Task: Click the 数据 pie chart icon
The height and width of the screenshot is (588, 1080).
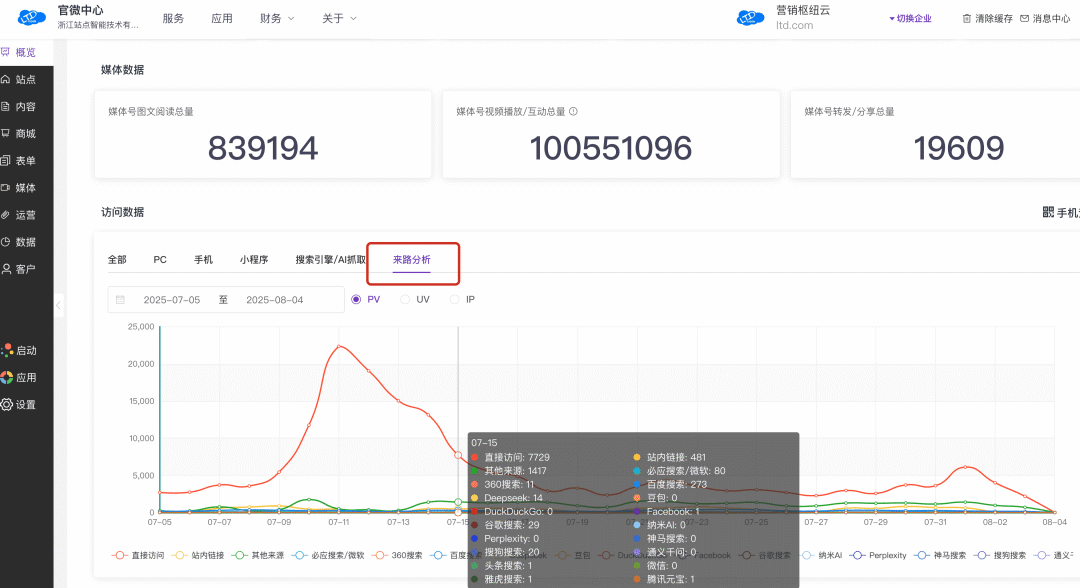Action: pyautogui.click(x=6, y=241)
